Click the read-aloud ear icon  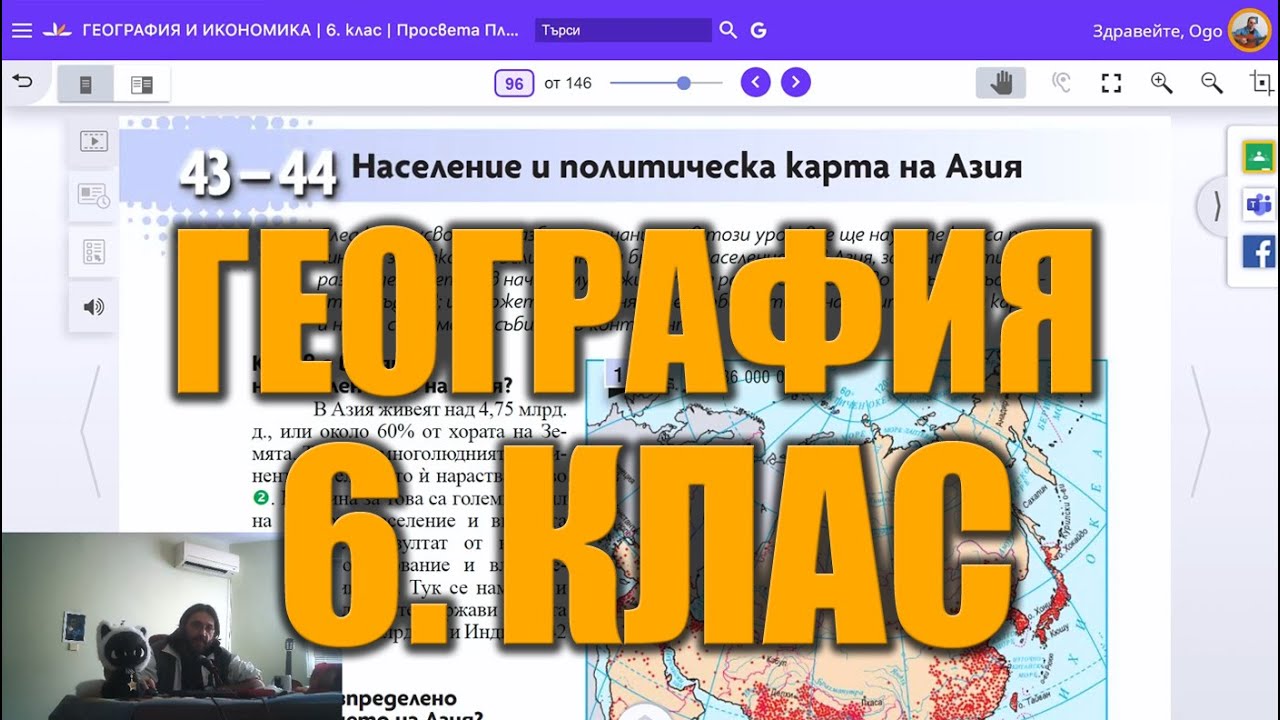[x=1061, y=83]
